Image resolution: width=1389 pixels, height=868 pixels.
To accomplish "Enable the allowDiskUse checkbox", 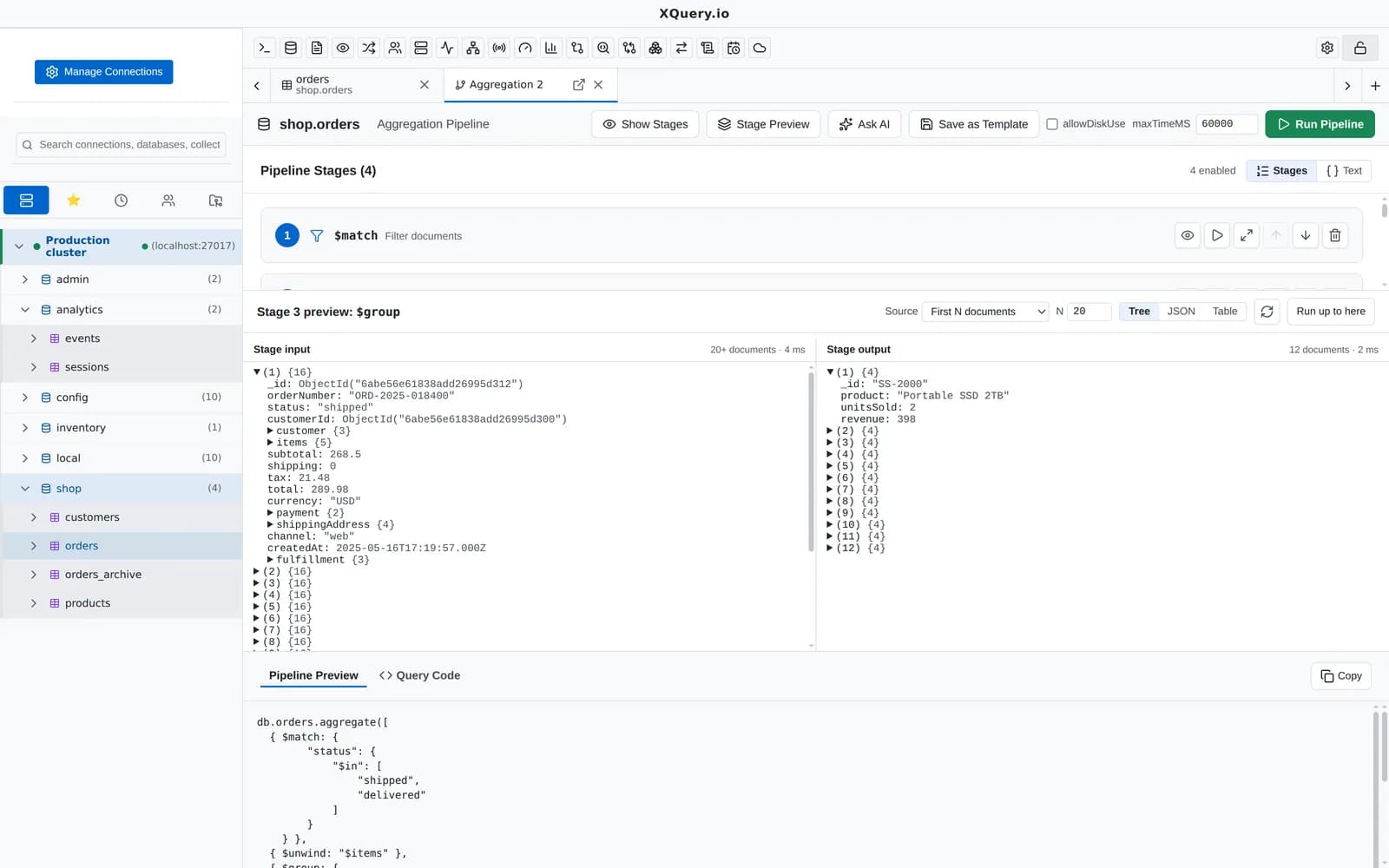I will click(1052, 124).
